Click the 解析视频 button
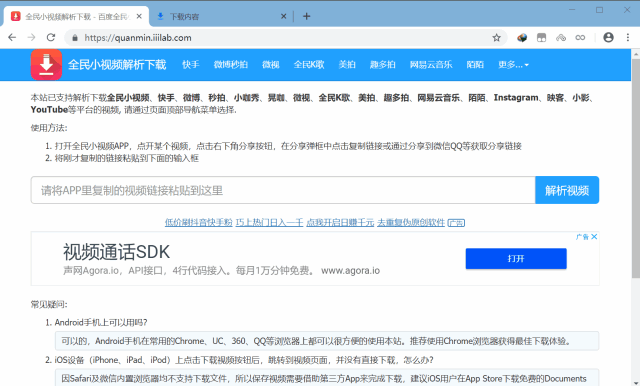 tap(567, 190)
